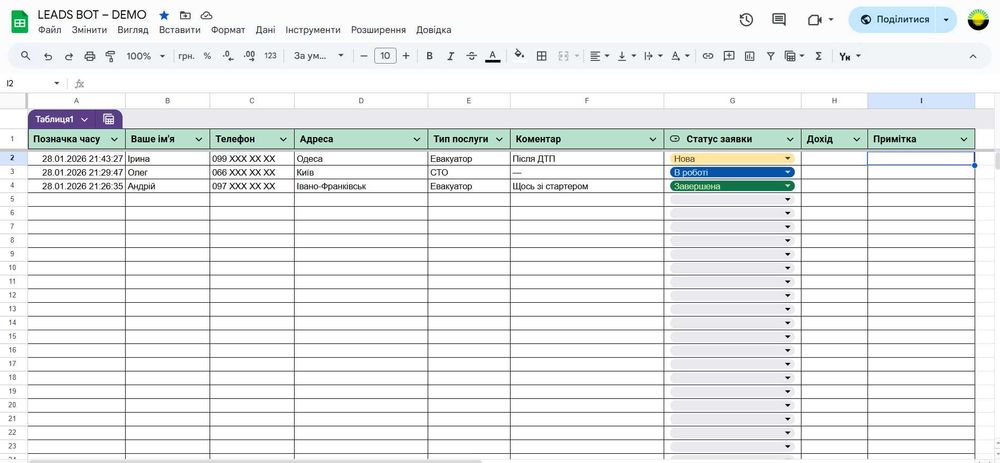This screenshot has height=463, width=1000.
Task: Select column G header
Action: [732, 101]
